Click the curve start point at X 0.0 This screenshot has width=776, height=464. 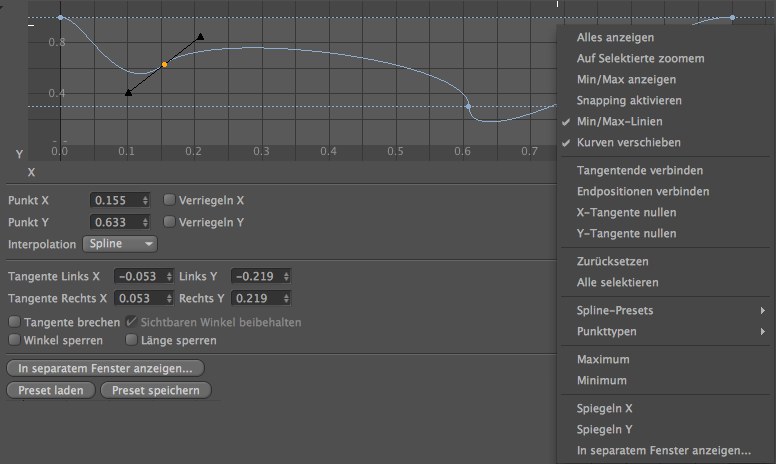[60, 18]
